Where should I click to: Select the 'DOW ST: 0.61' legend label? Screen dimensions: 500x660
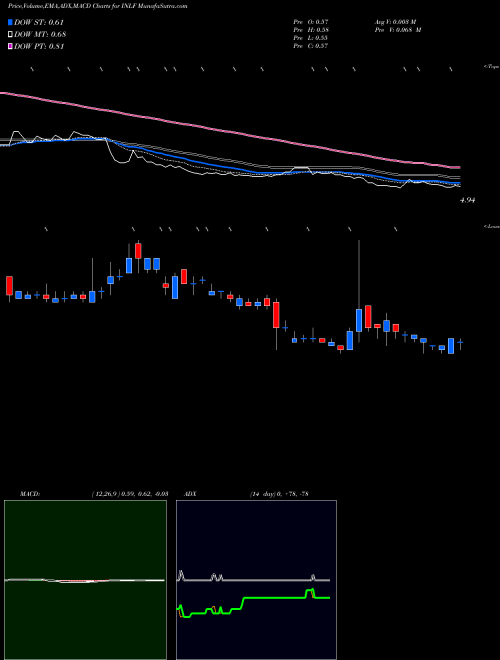click(x=39, y=22)
